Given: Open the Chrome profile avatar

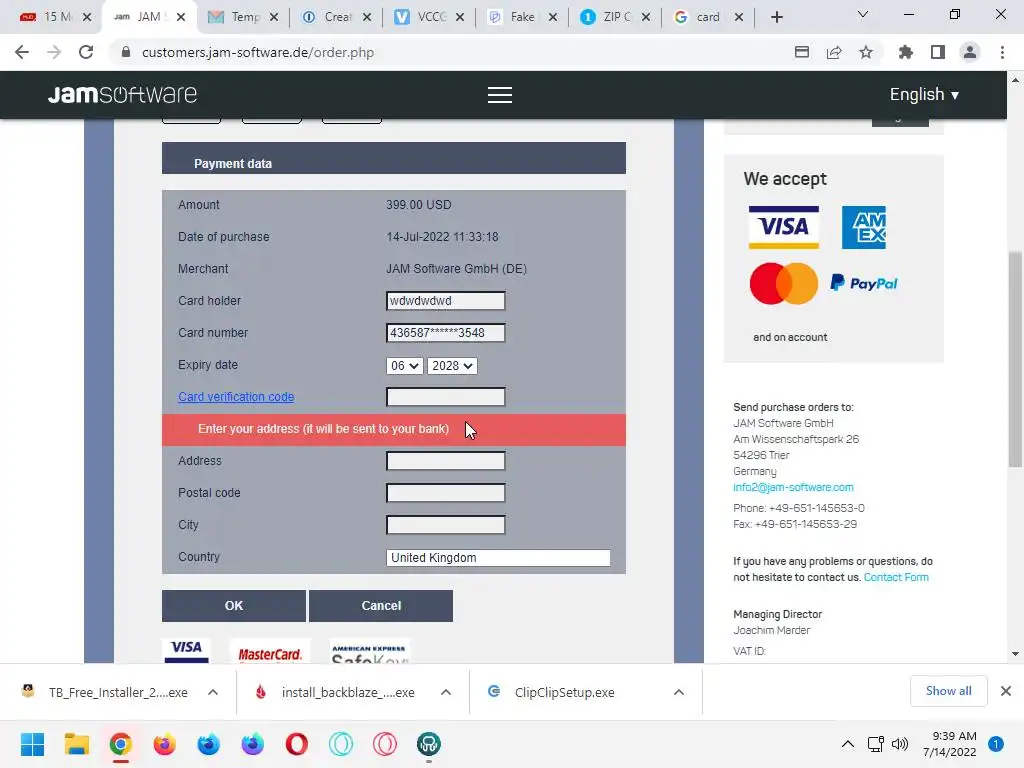Looking at the screenshot, I should point(970,52).
